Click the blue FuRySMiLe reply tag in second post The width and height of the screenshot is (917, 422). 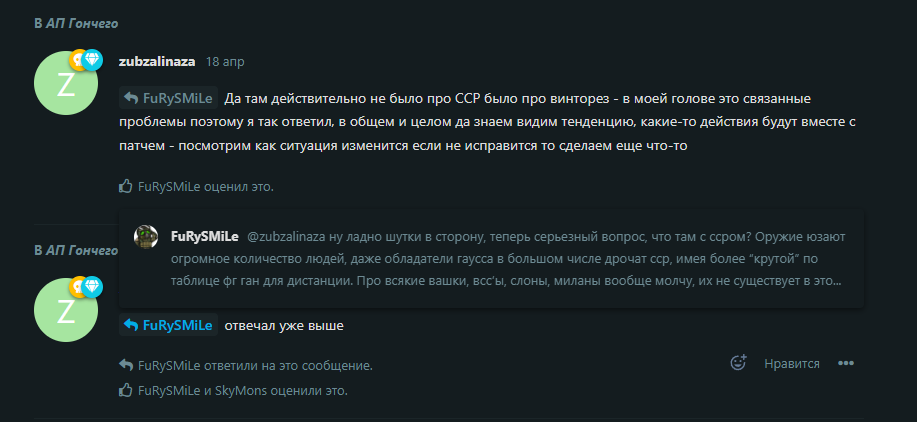tap(168, 325)
